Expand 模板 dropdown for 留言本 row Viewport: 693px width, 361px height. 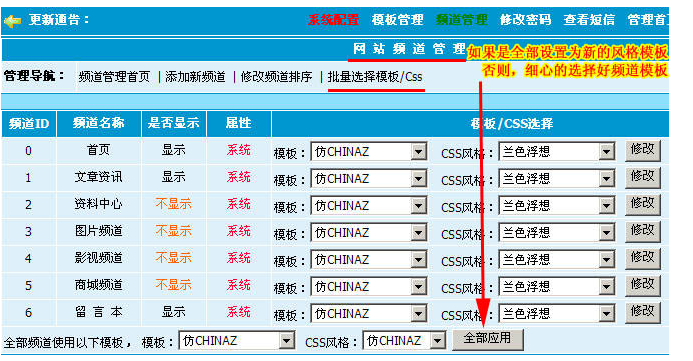[369, 313]
